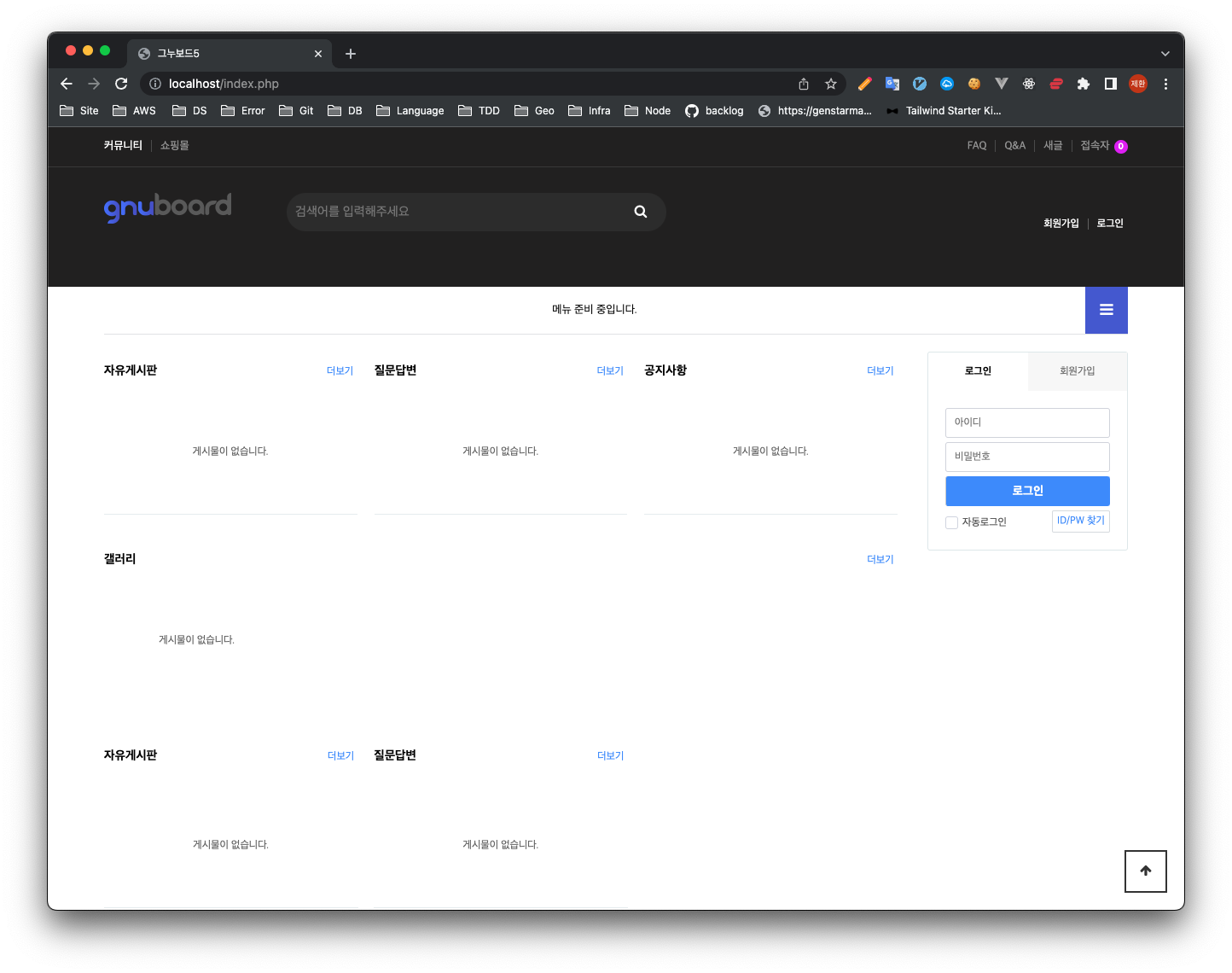This screenshot has width=1232, height=973.
Task: Open the Geo bookmarks folder
Action: [x=534, y=111]
